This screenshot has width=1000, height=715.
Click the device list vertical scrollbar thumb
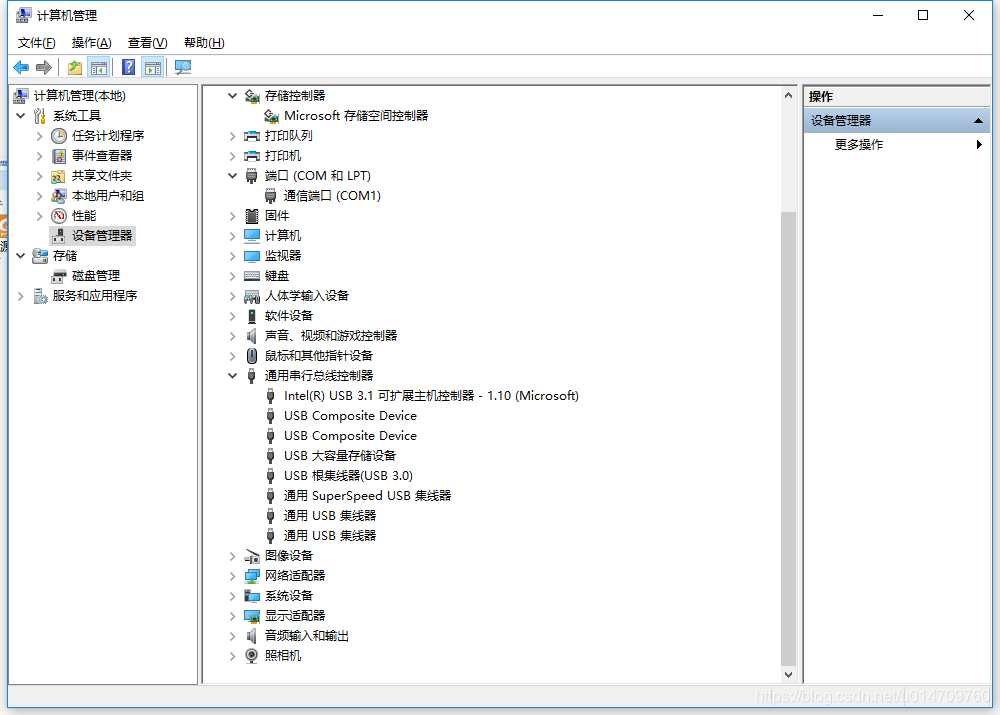click(788, 438)
